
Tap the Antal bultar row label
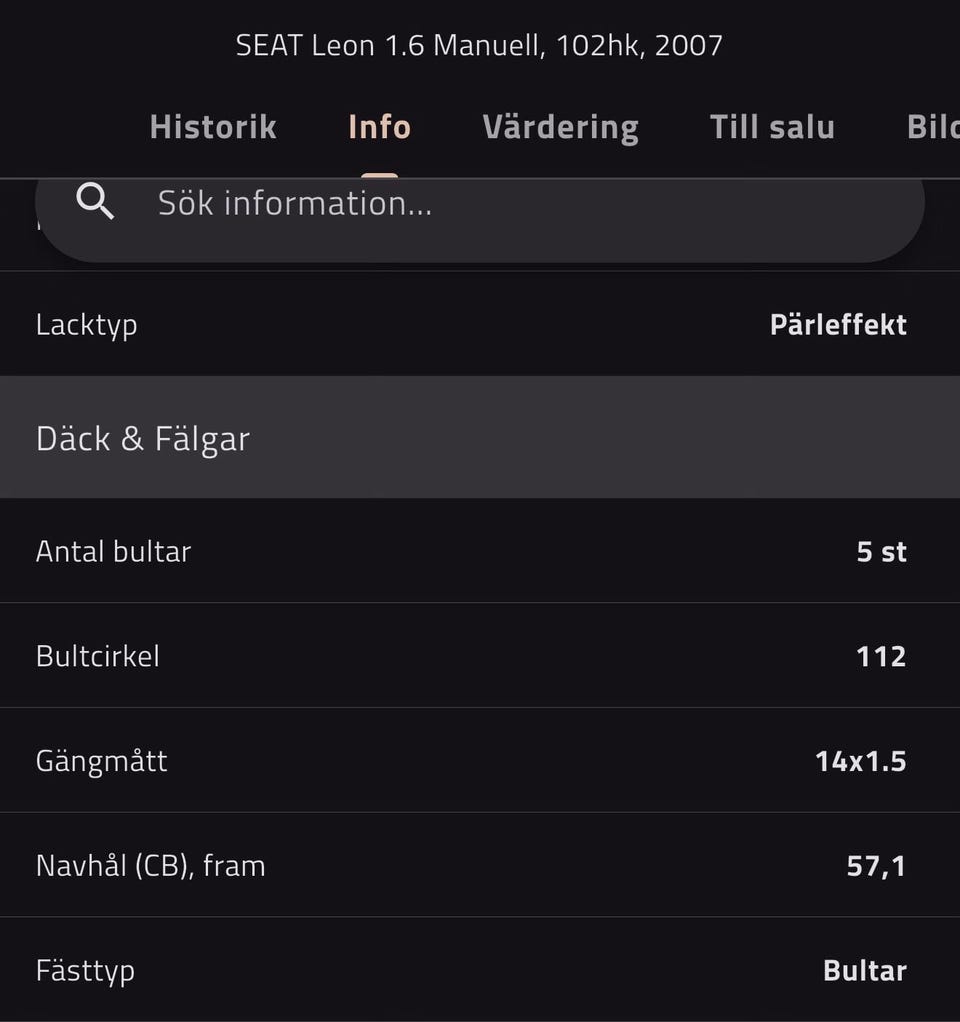tap(113, 551)
